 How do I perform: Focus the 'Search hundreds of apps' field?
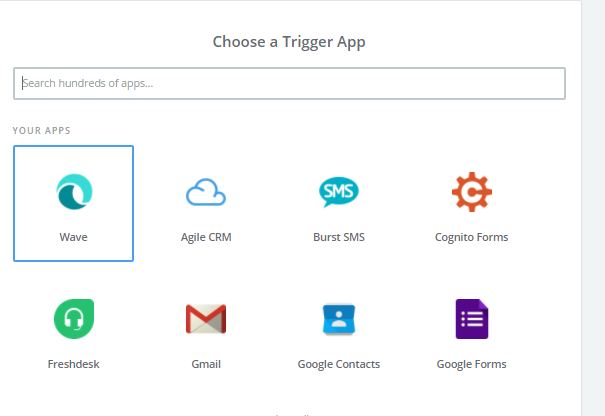(289, 83)
